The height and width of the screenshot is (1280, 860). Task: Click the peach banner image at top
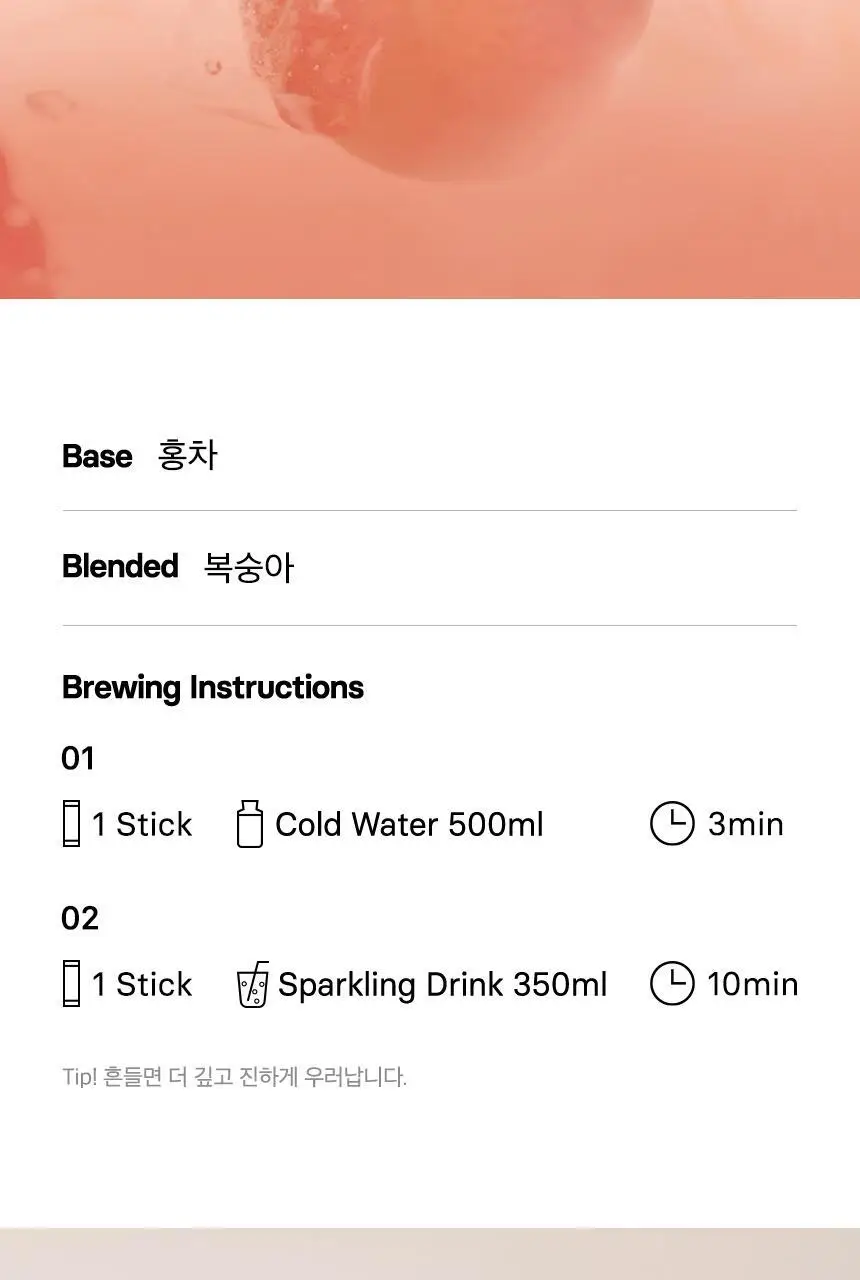tap(430, 149)
